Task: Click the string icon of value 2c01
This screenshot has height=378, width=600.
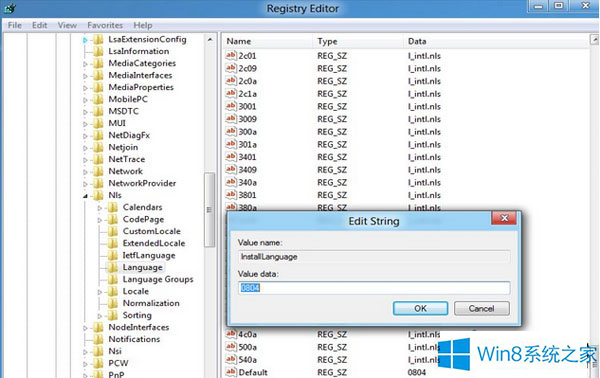Action: [231, 55]
